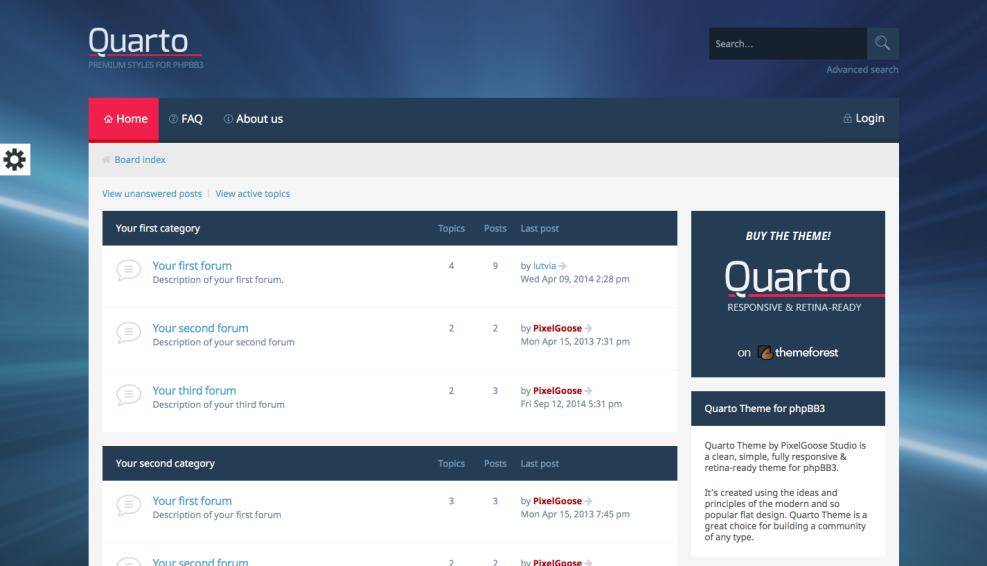Click speech bubble icon for Your second forum in first category
This screenshot has width=987, height=566.
(x=128, y=333)
